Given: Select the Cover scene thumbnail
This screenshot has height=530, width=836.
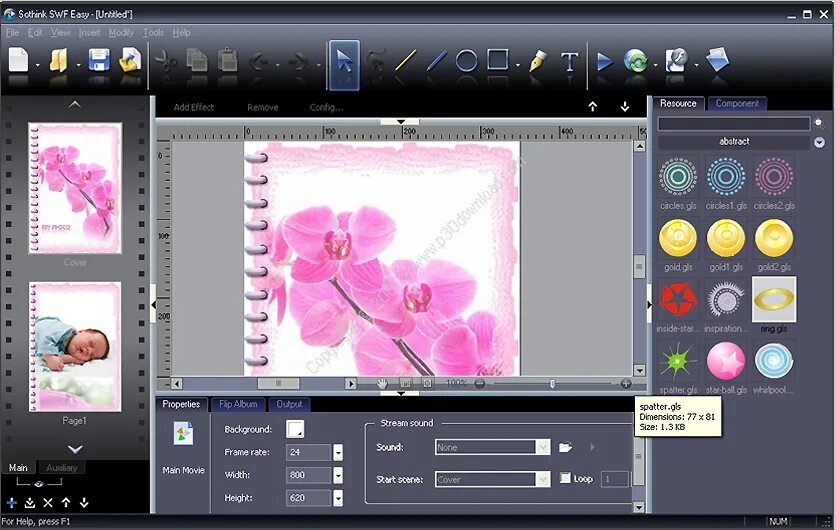Looking at the screenshot, I should coord(75,188).
